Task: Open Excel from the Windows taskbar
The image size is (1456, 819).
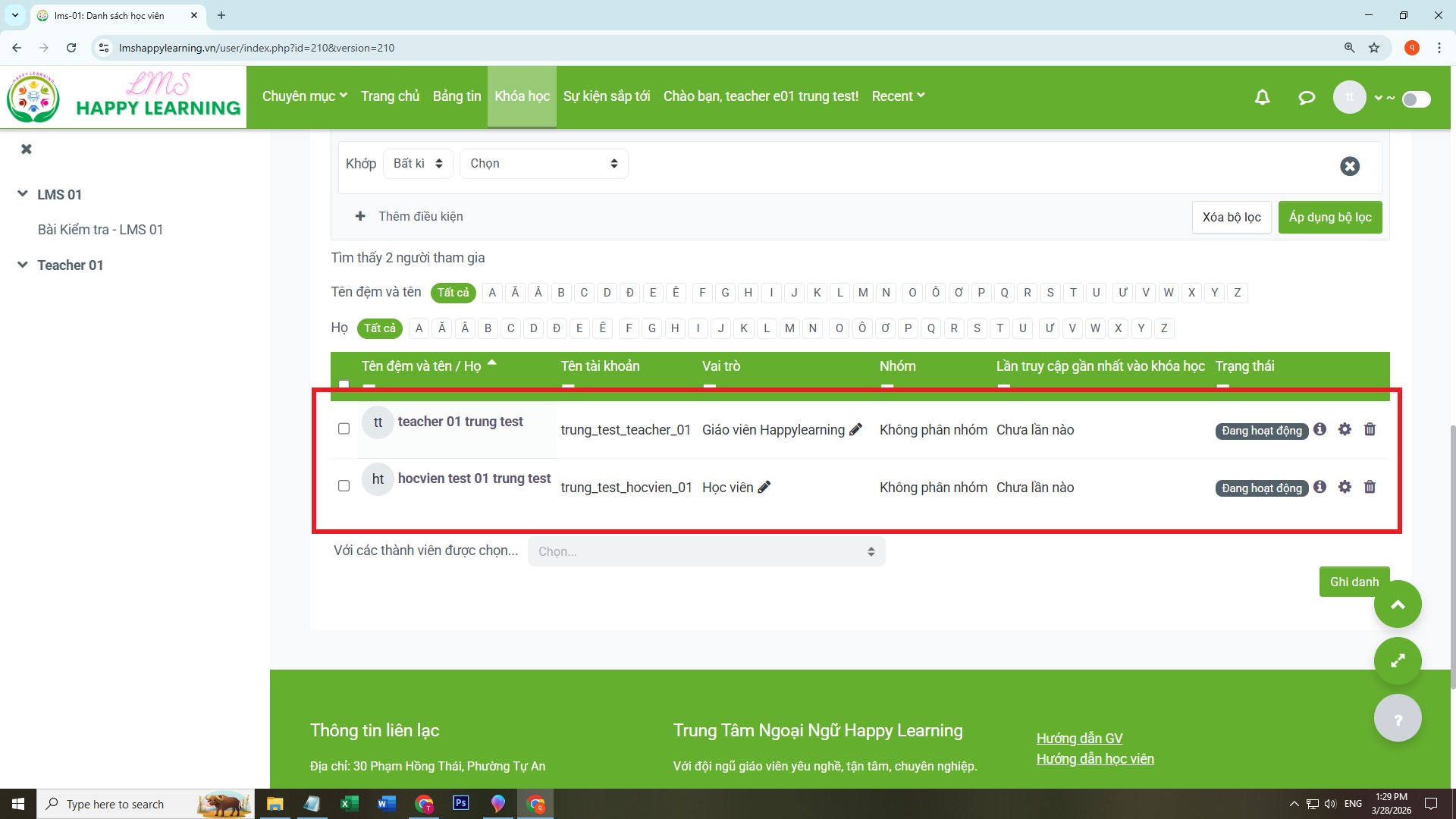Action: [x=349, y=804]
